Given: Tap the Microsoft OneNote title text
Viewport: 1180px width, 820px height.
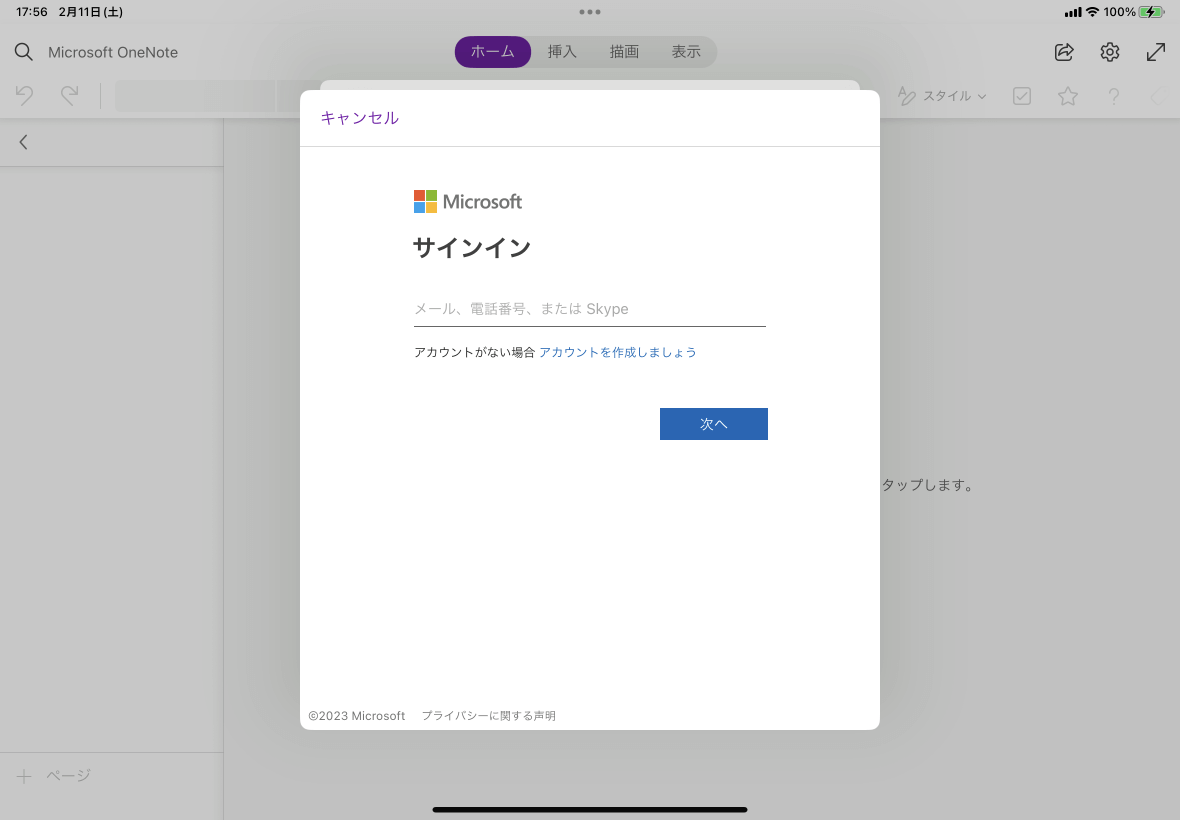Looking at the screenshot, I should [113, 53].
